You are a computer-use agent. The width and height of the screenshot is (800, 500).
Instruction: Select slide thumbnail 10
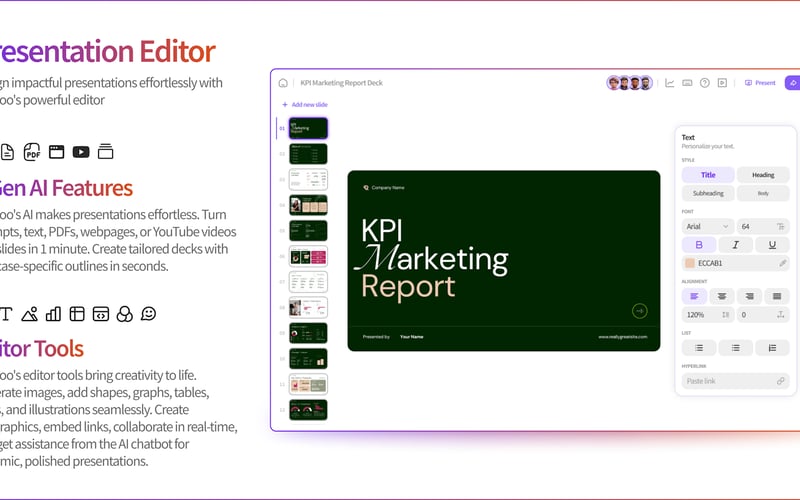pyautogui.click(x=308, y=359)
